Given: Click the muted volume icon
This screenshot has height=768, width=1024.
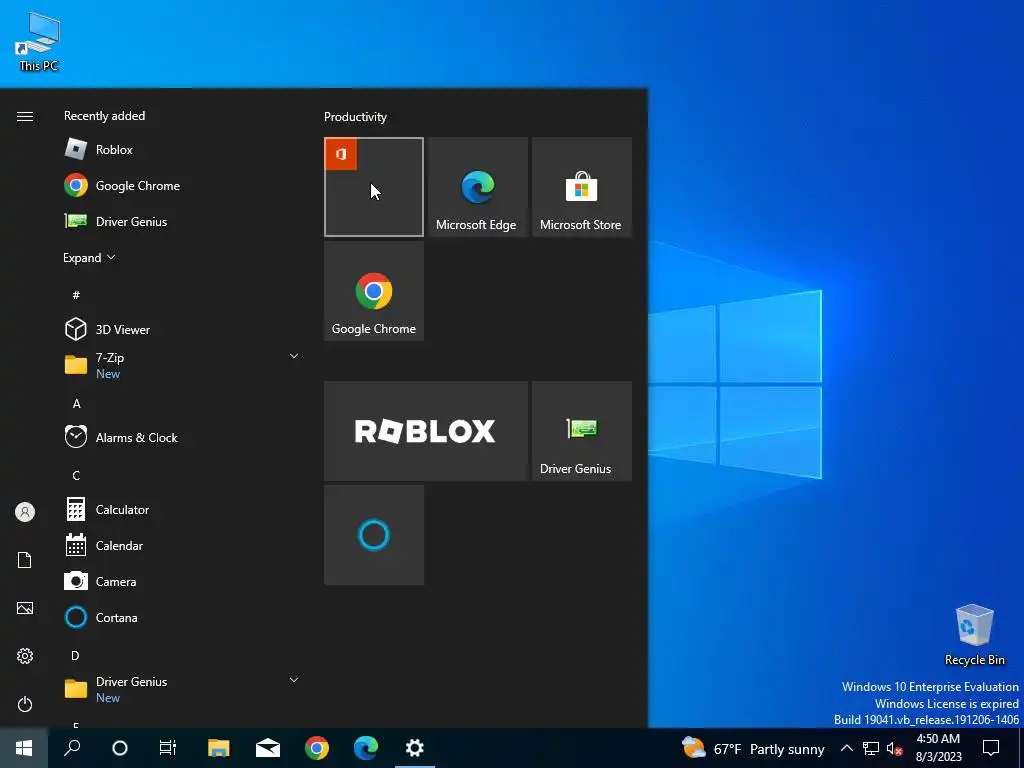Looking at the screenshot, I should [895, 748].
